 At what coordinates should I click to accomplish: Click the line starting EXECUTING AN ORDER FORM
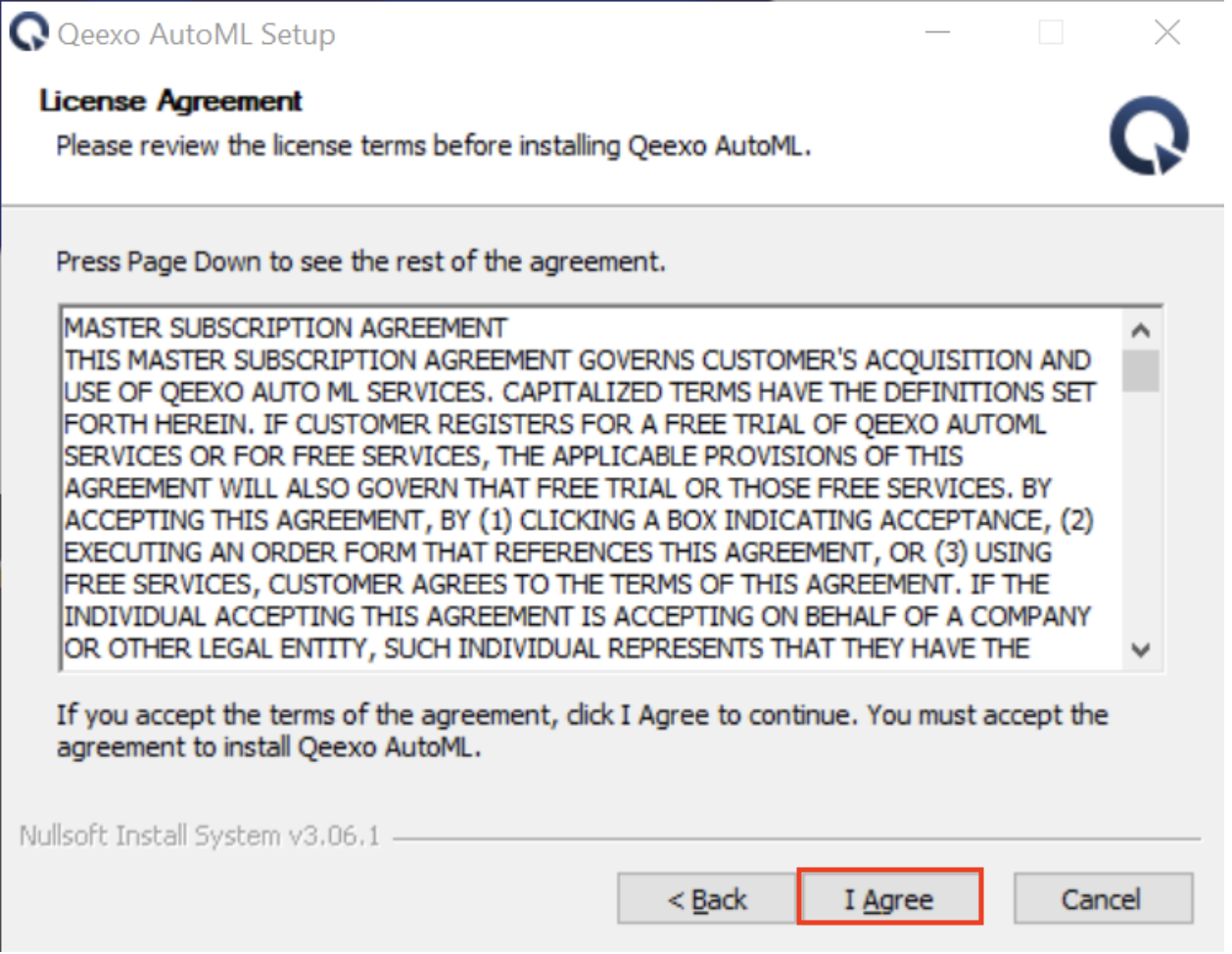558,552
